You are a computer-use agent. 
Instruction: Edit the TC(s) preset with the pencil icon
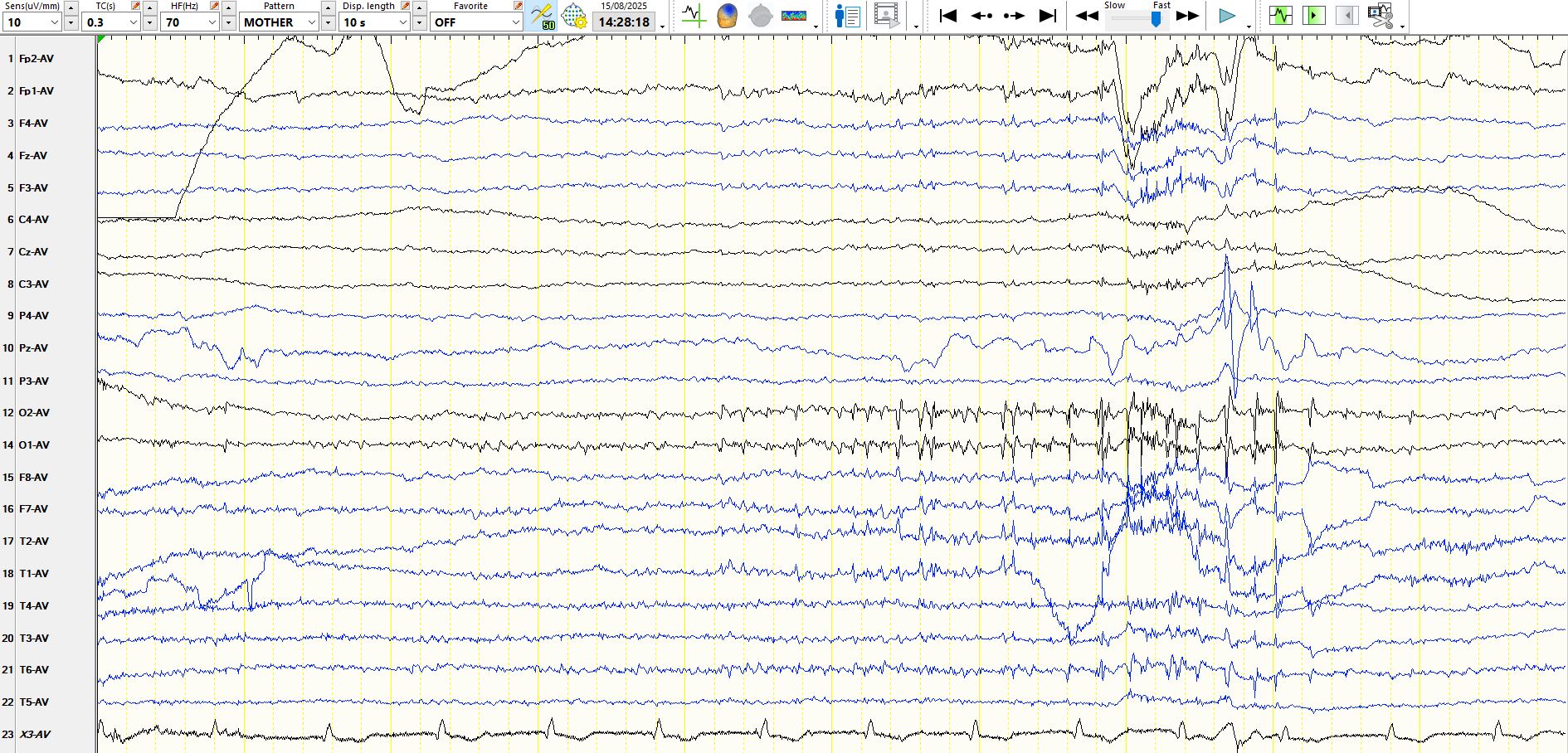pyautogui.click(x=135, y=6)
